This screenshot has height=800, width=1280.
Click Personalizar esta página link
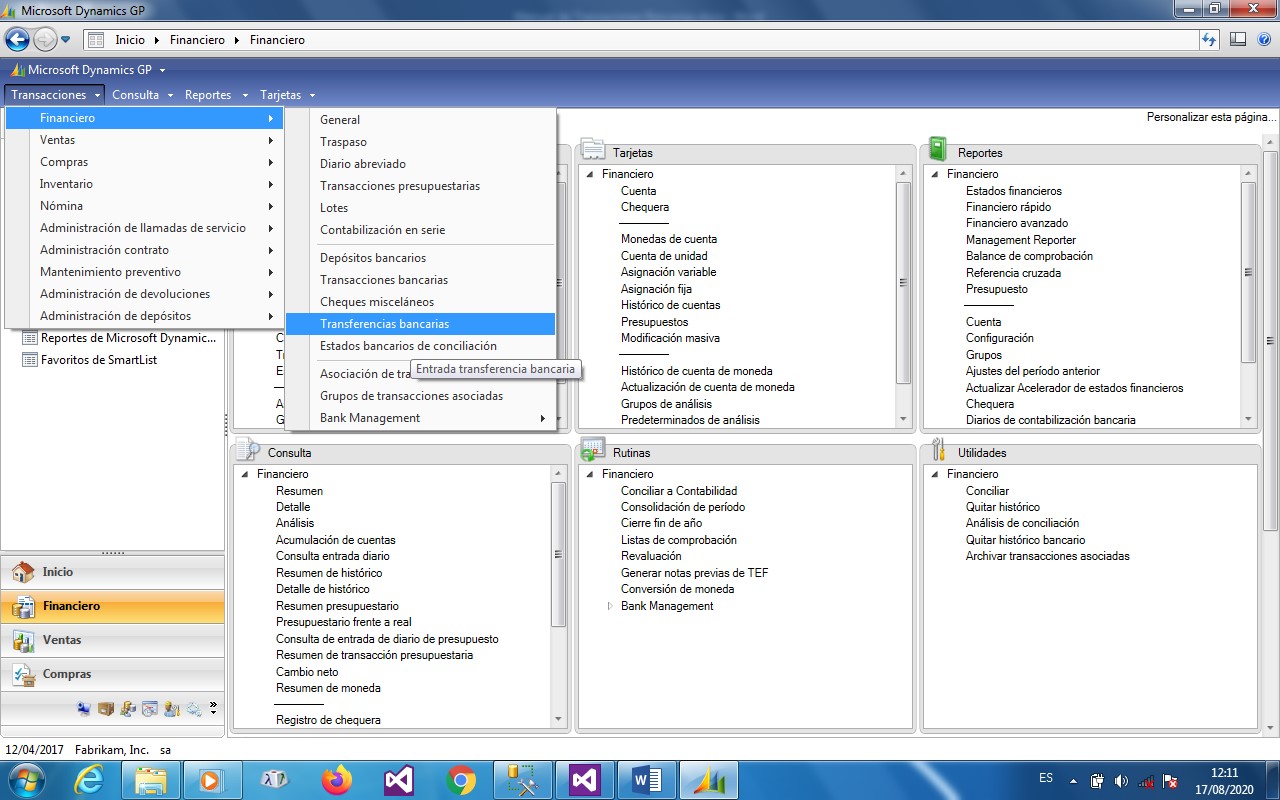coord(1211,117)
